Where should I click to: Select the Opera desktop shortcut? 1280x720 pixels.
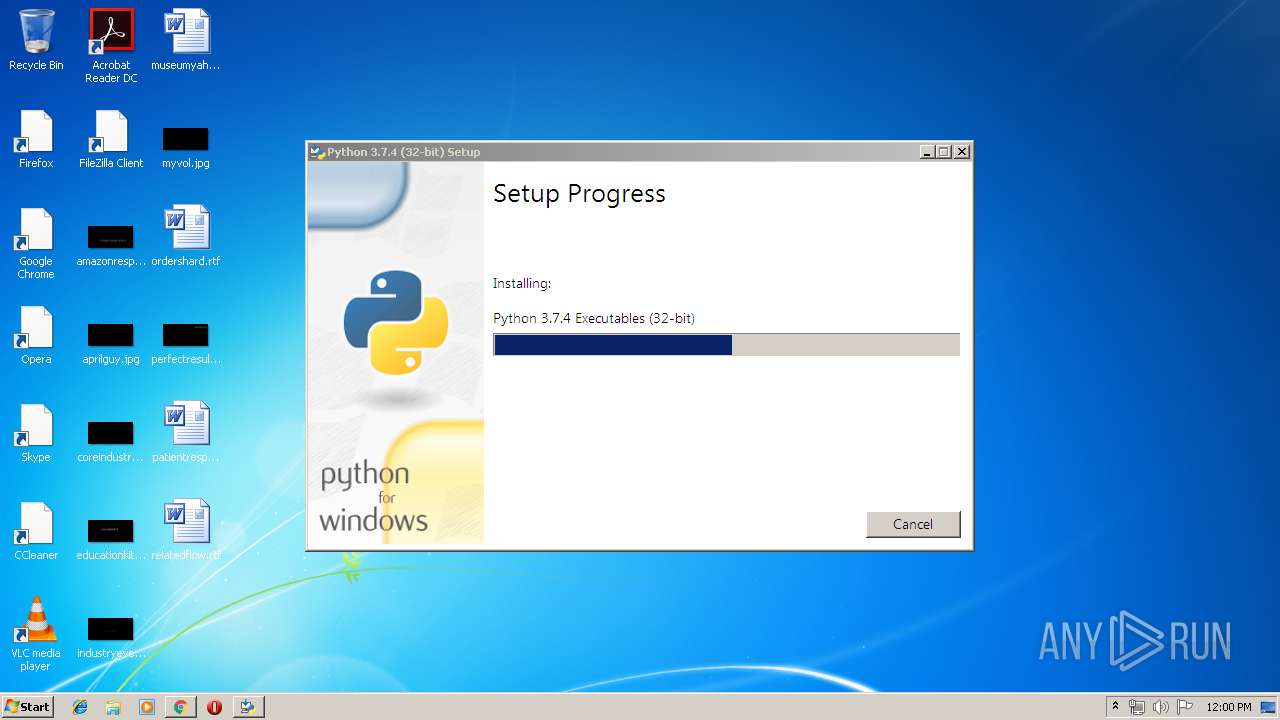coord(36,335)
